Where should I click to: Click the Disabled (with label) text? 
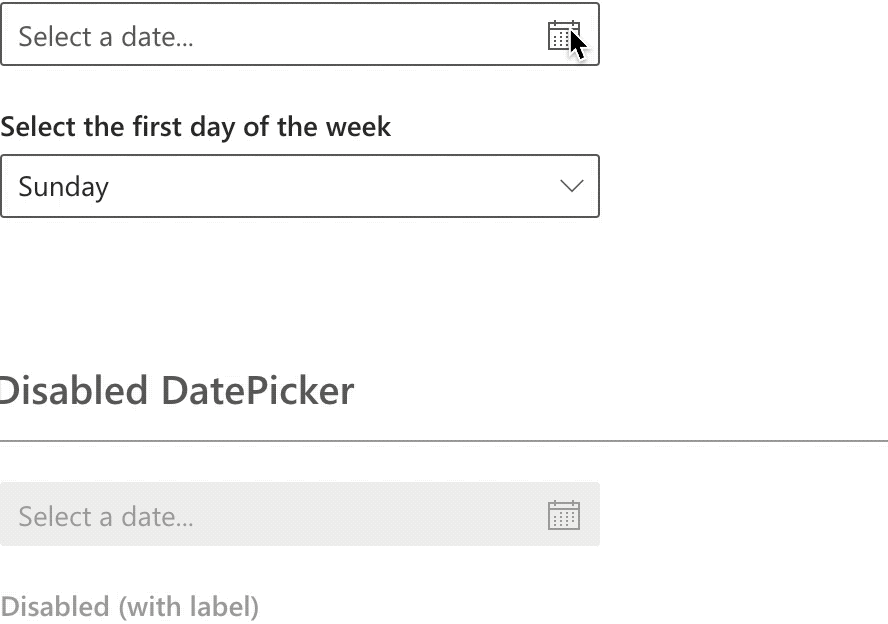tap(130, 606)
